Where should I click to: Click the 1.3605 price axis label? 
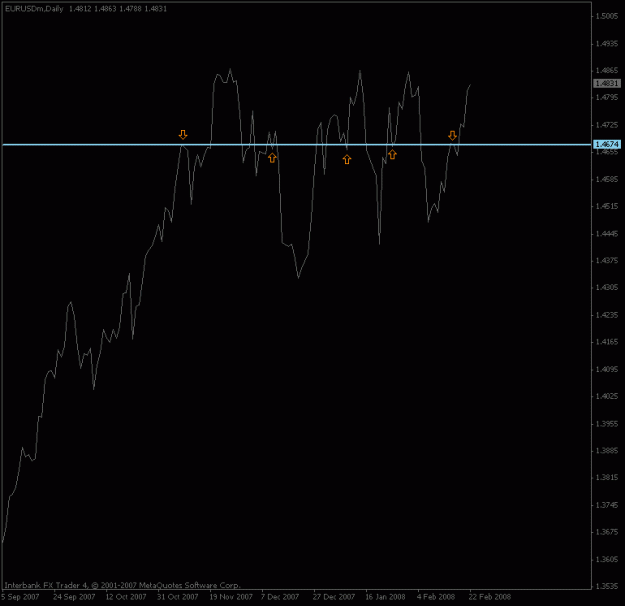pyautogui.click(x=607, y=559)
